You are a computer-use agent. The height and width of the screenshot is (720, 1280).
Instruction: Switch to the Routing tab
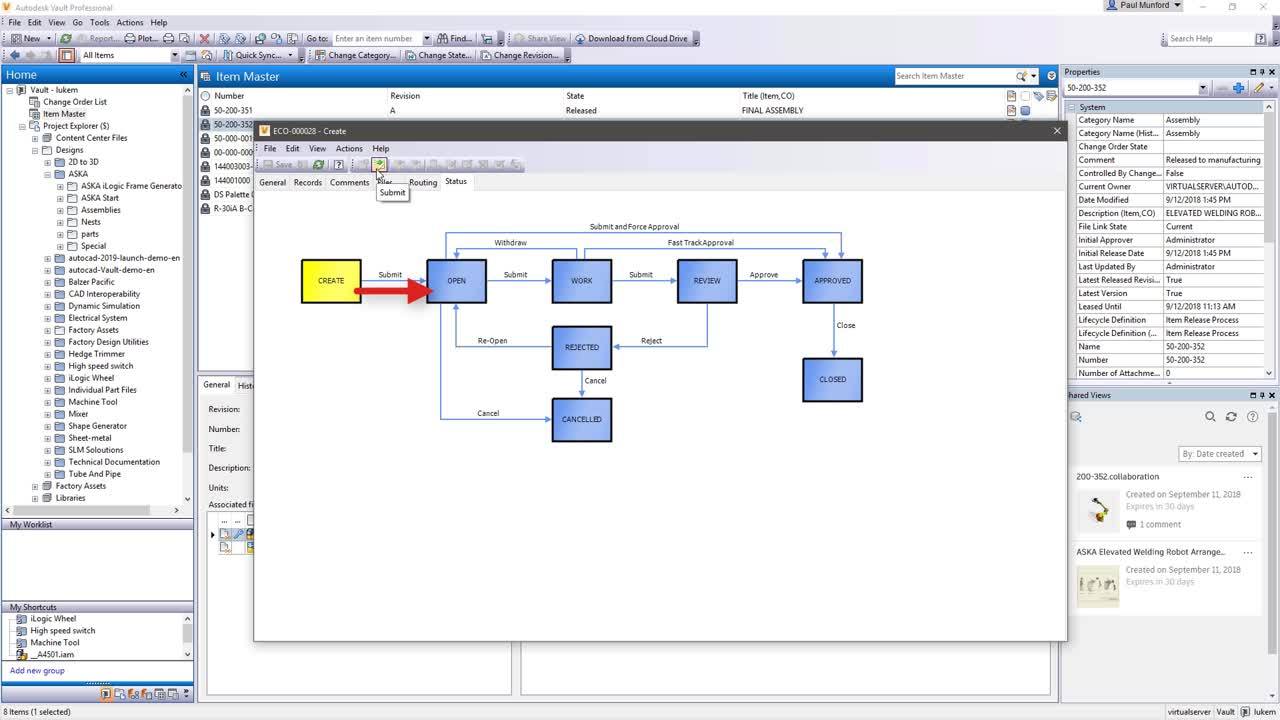pos(423,182)
